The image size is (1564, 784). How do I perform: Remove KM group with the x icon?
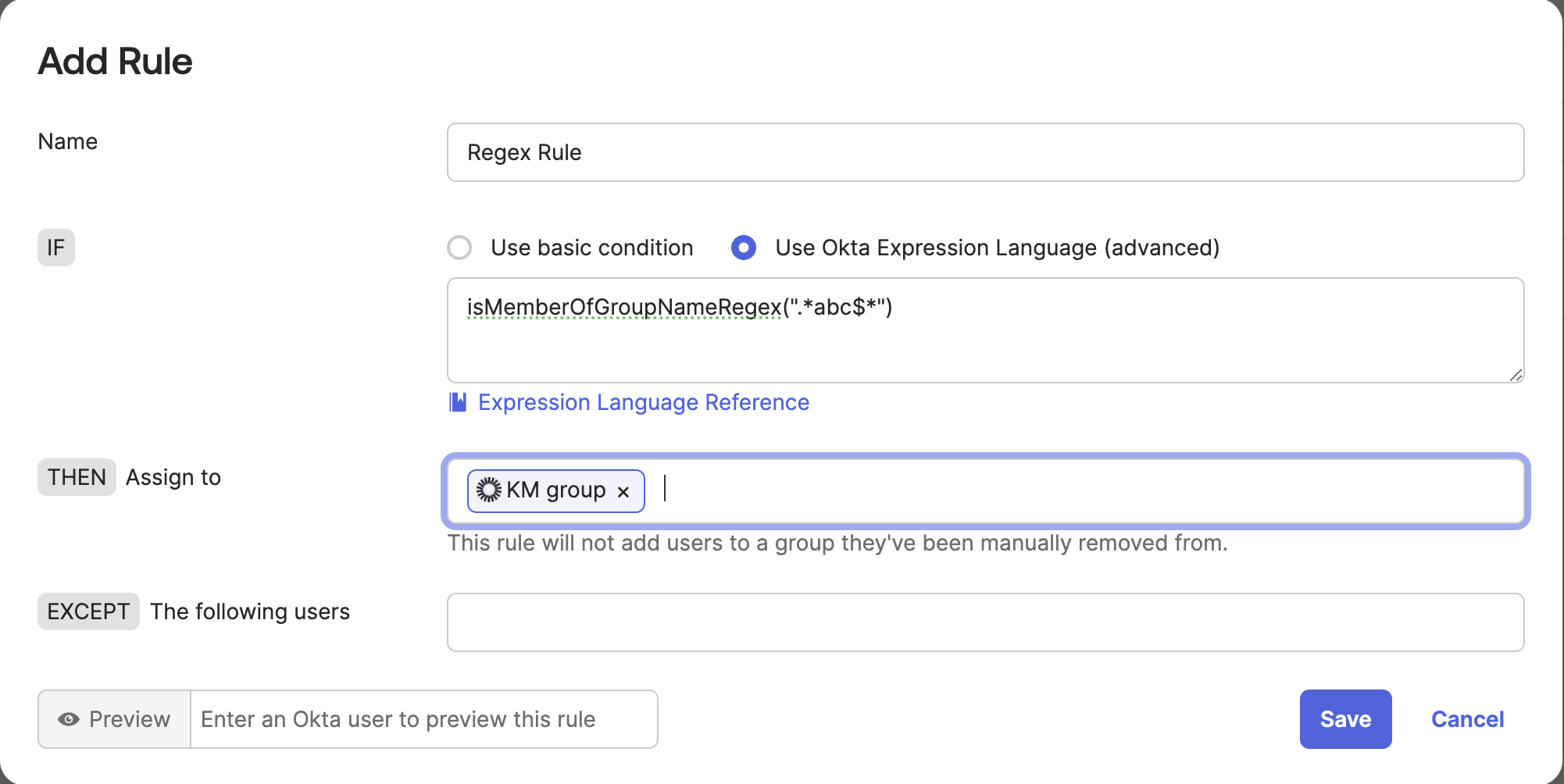click(x=623, y=492)
